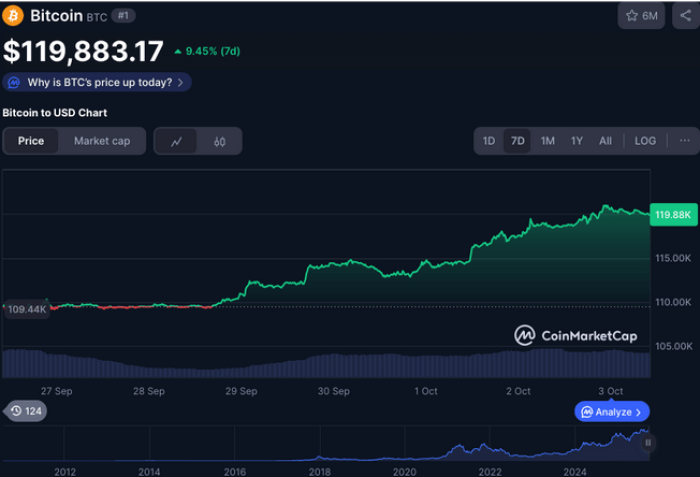Select the Price view toggle

click(31, 141)
